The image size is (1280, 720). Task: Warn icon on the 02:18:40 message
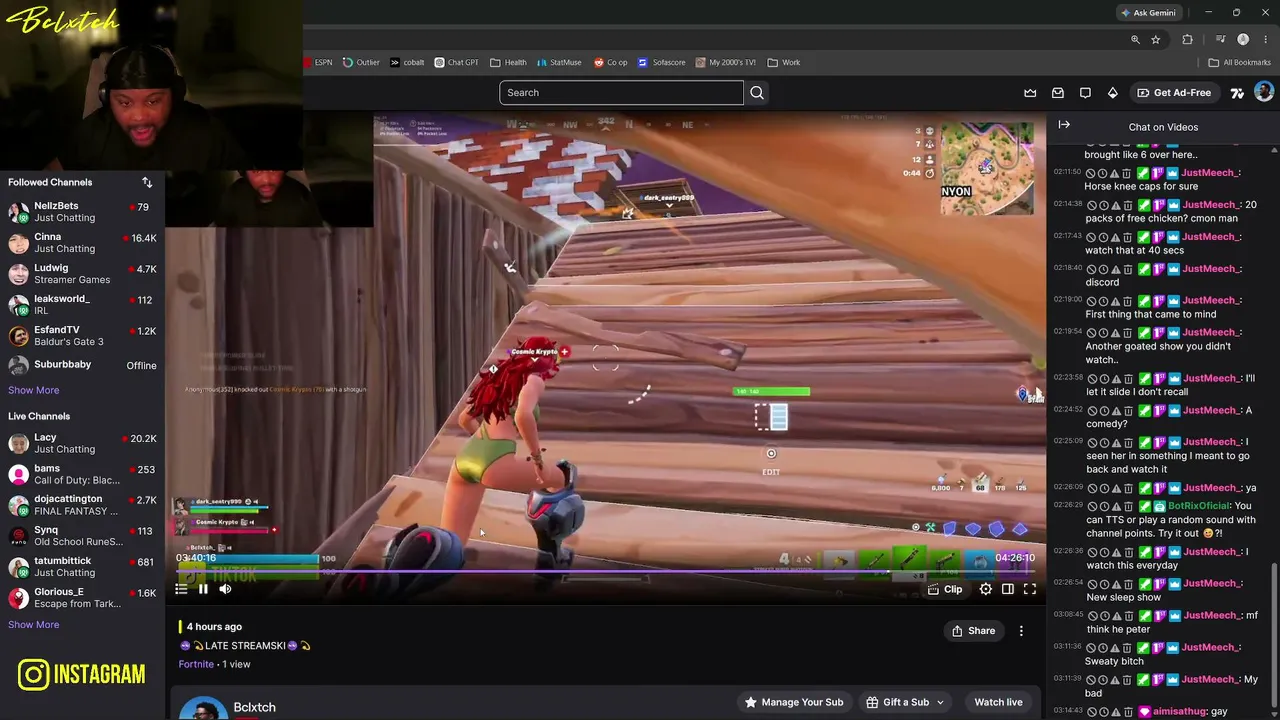pyautogui.click(x=1116, y=269)
